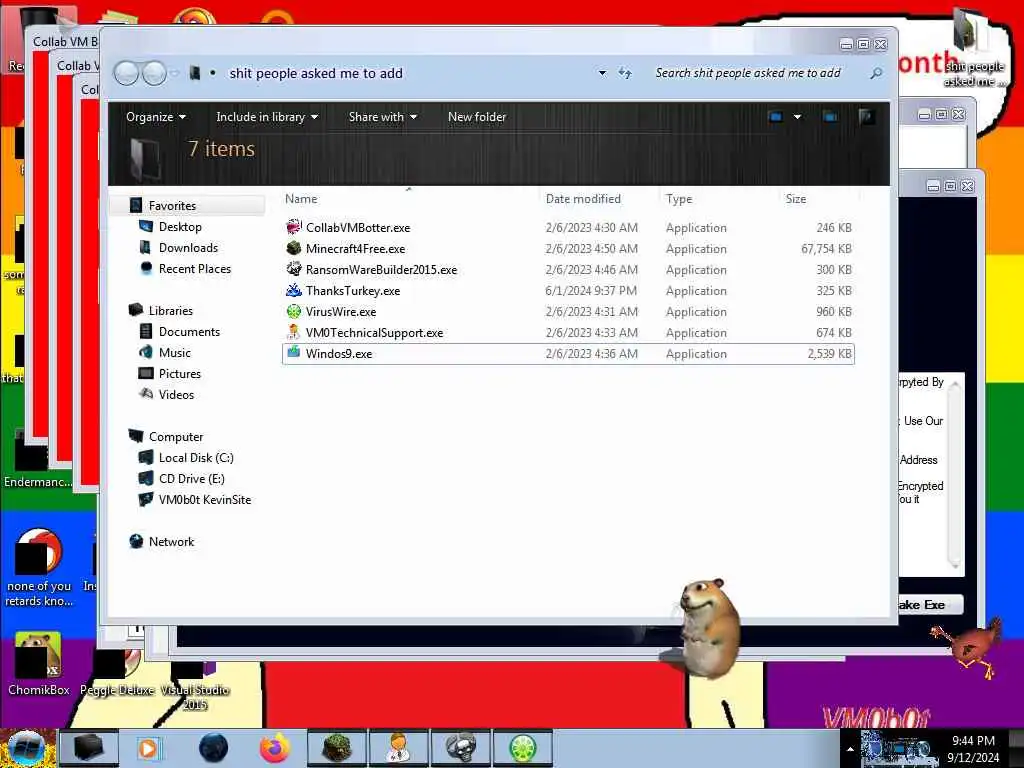
Task: Expand the address bar history dropdown
Action: 602,73
